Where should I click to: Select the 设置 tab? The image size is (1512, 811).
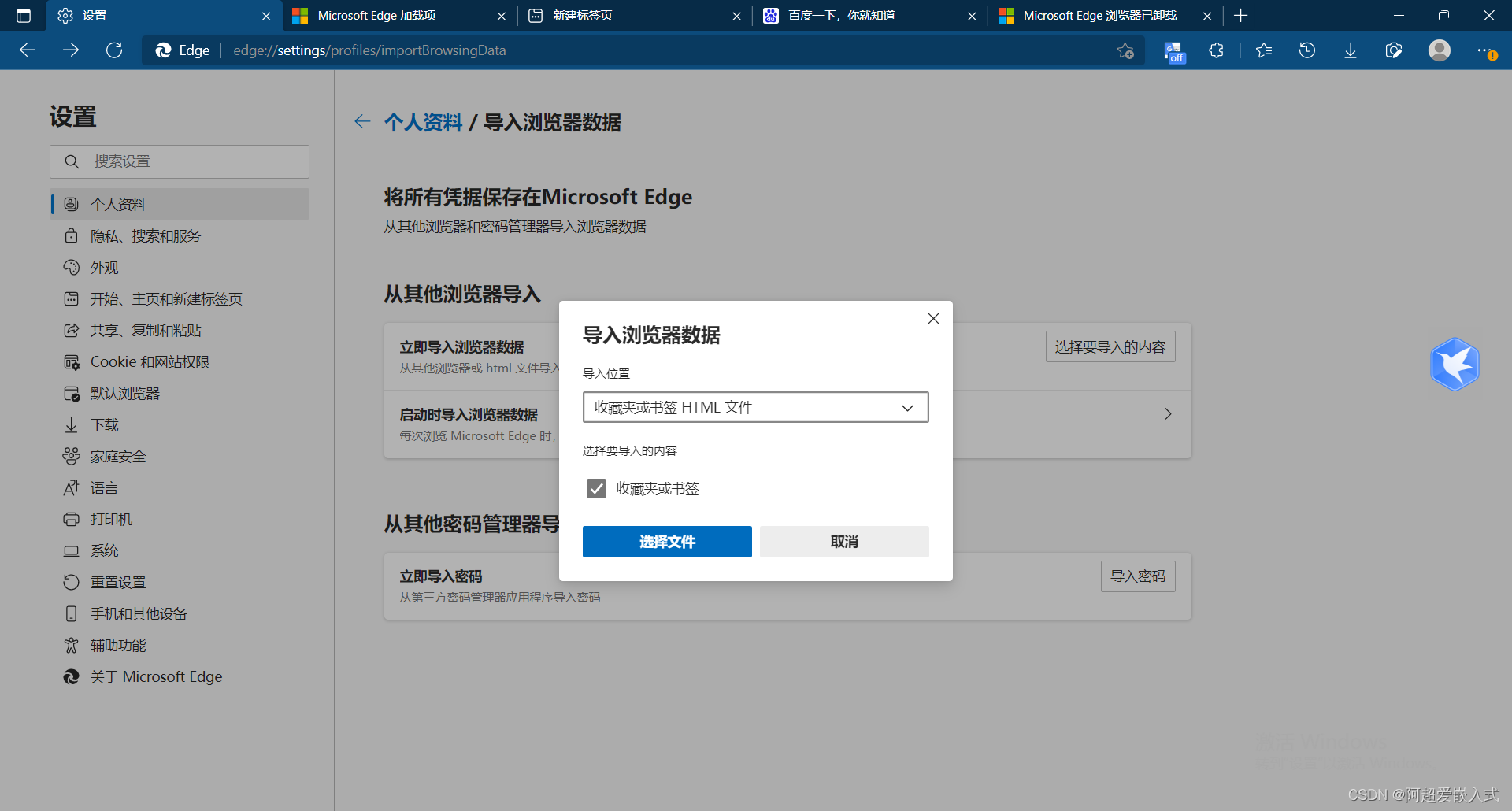point(165,16)
